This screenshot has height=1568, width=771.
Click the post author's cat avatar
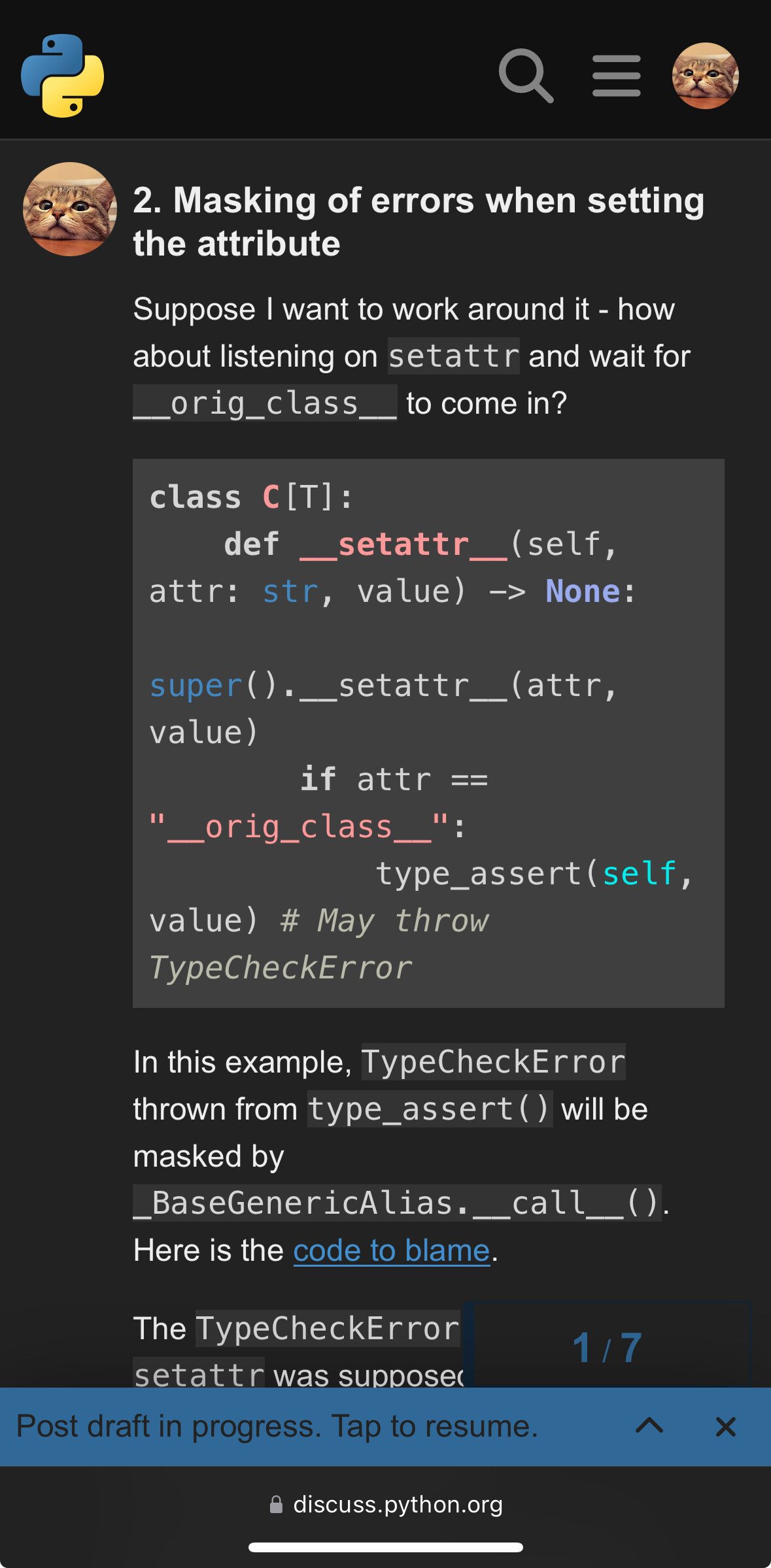70,209
